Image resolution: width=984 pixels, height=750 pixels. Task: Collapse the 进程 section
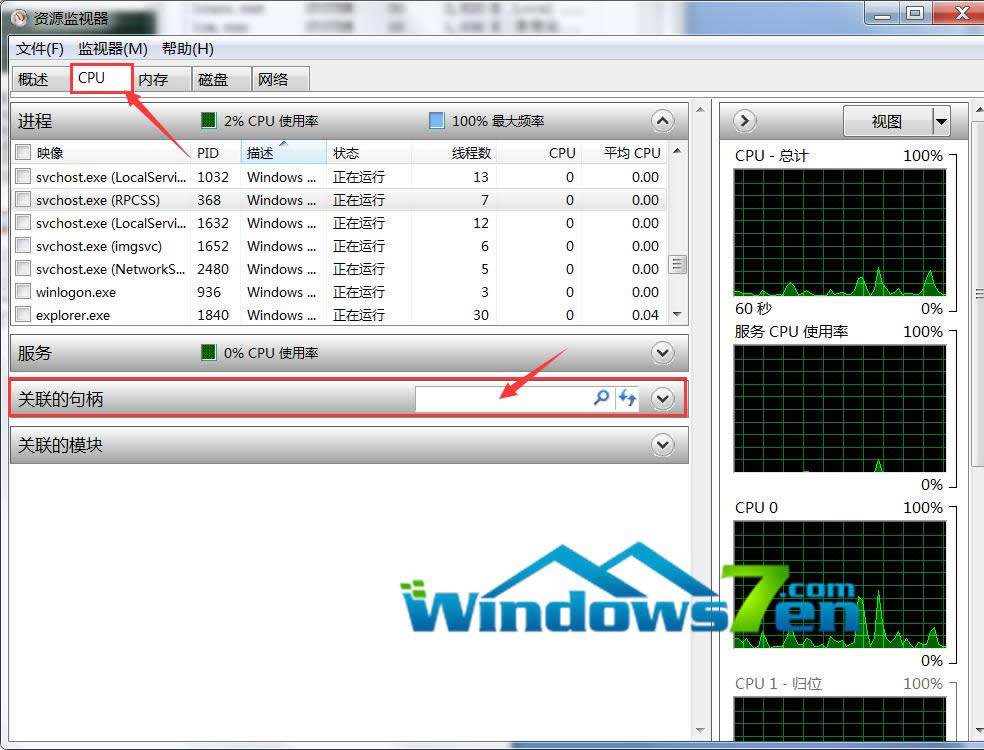click(662, 121)
